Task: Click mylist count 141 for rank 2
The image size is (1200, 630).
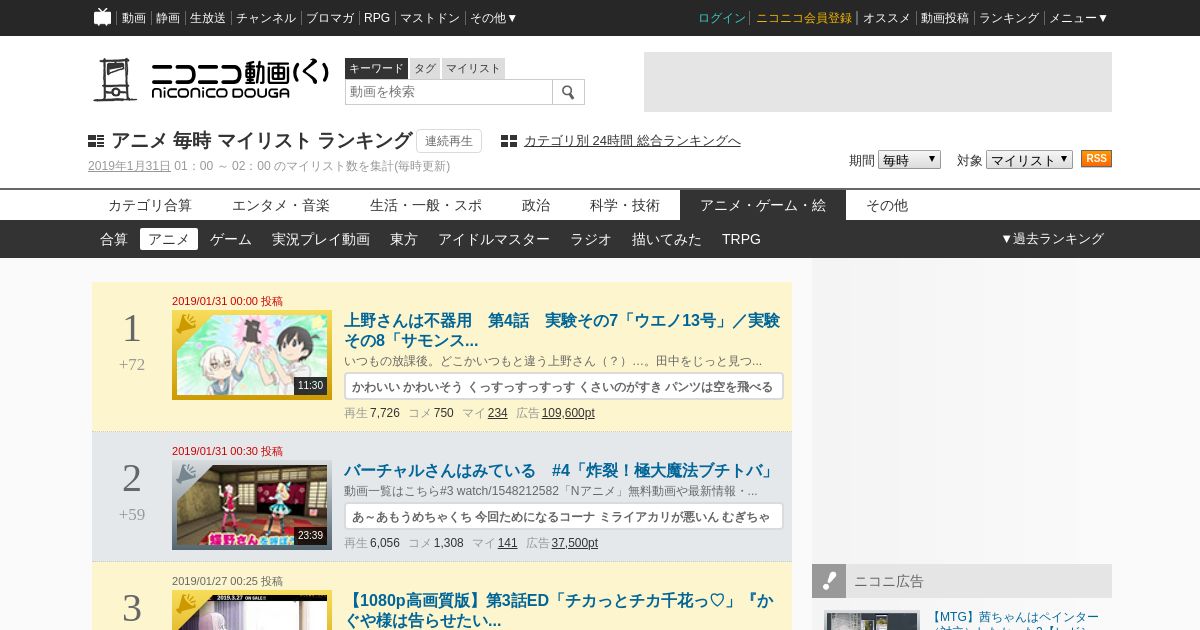Action: click(x=507, y=543)
